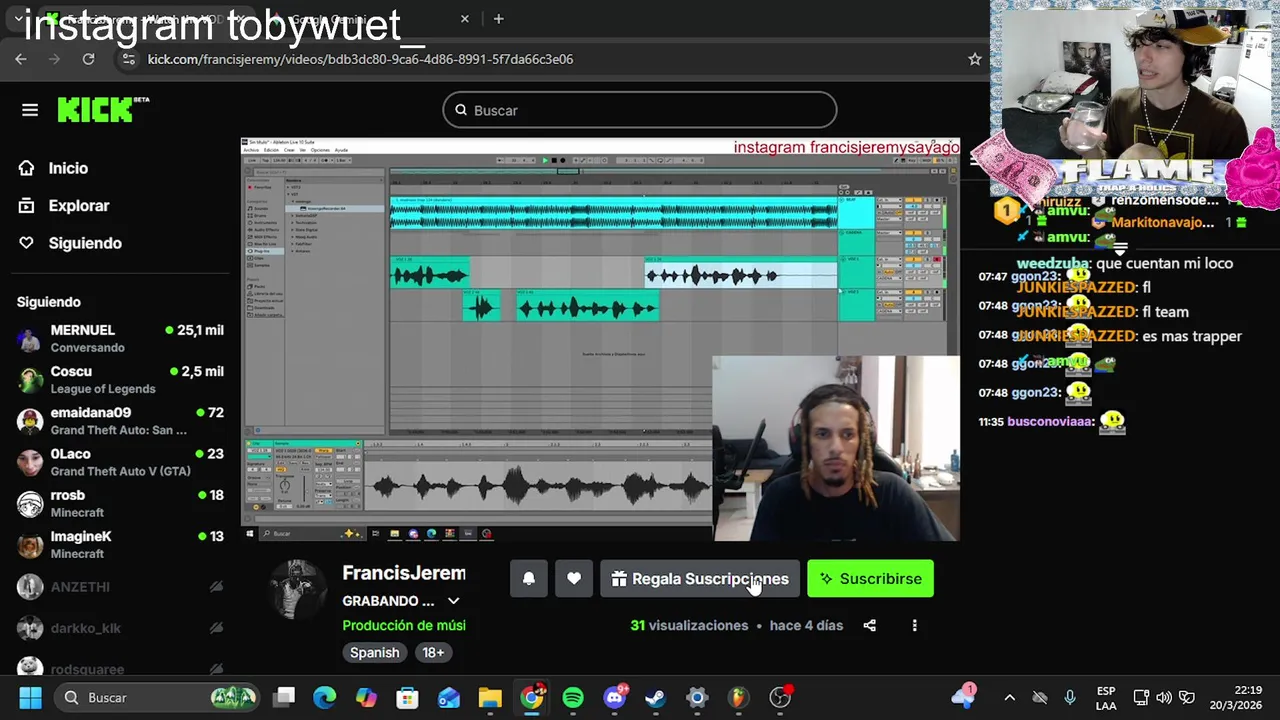Image resolution: width=1280 pixels, height=720 pixels.
Task: Bookmark this page with the star icon
Action: [x=975, y=59]
